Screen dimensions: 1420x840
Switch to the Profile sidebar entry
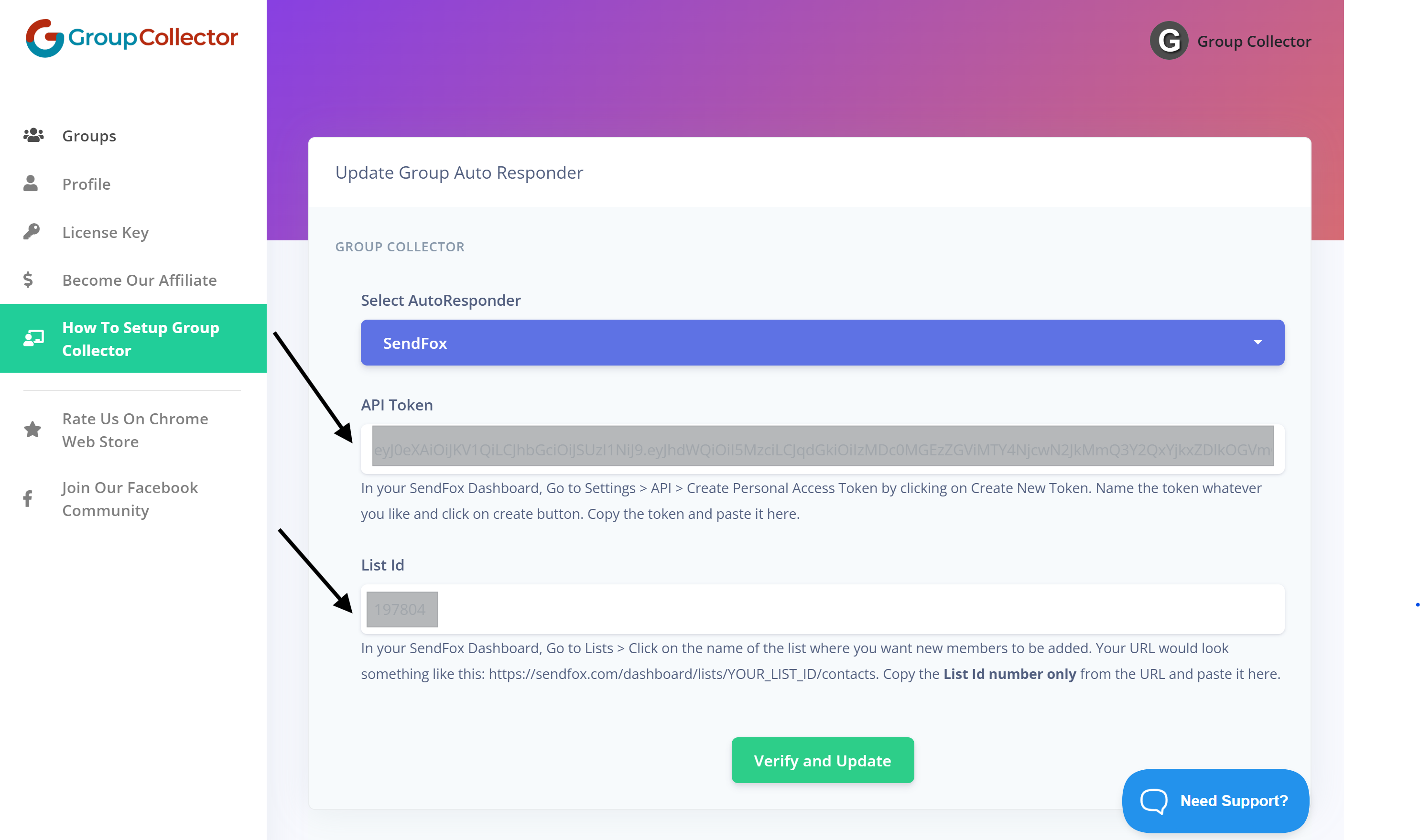point(86,183)
